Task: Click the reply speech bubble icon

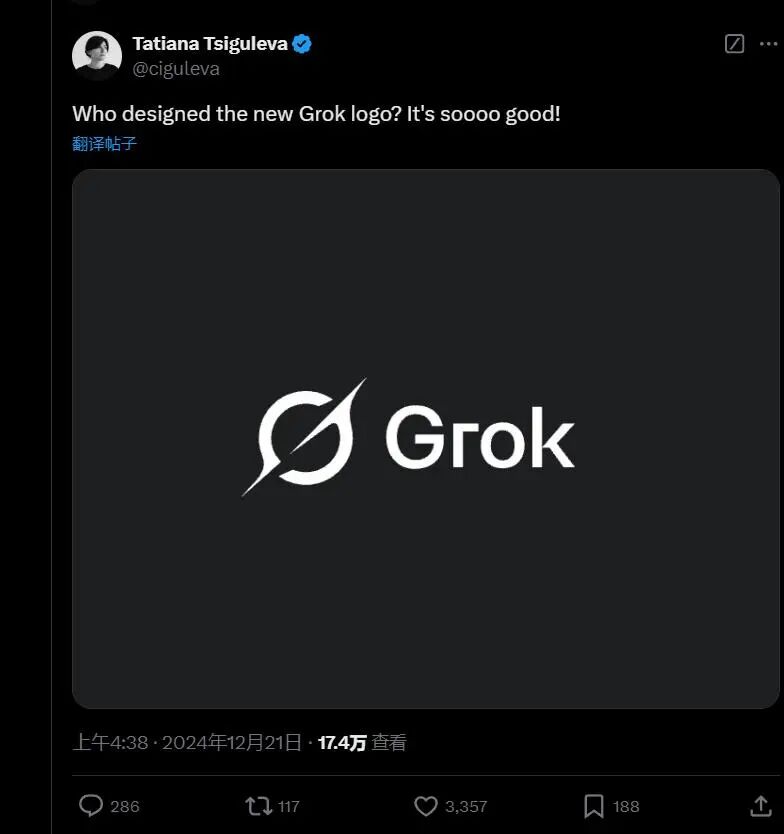Action: click(x=91, y=806)
